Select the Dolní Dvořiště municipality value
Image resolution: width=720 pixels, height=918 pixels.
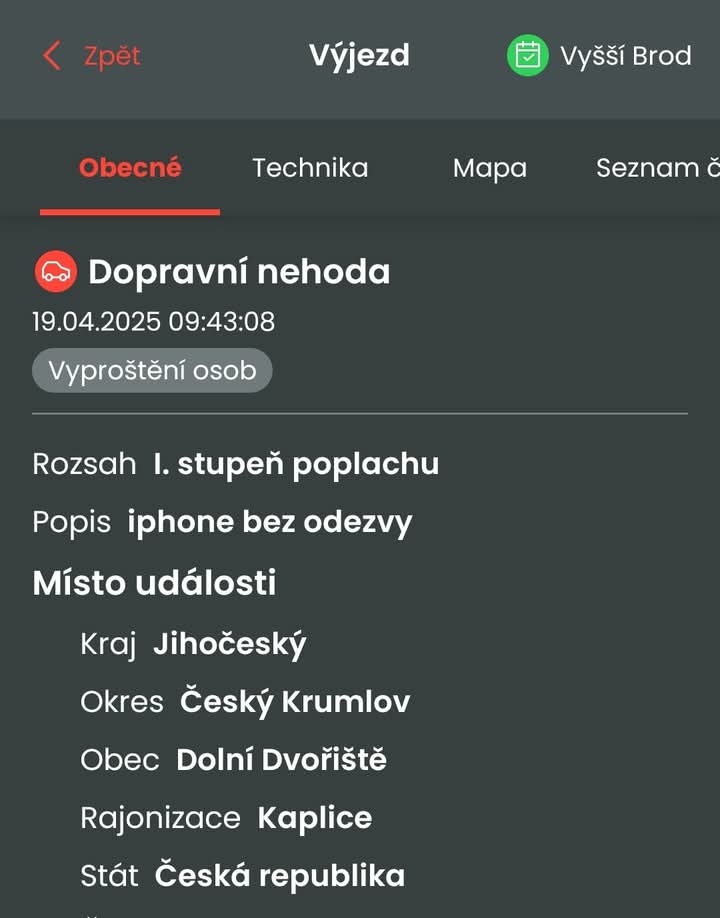(x=282, y=759)
